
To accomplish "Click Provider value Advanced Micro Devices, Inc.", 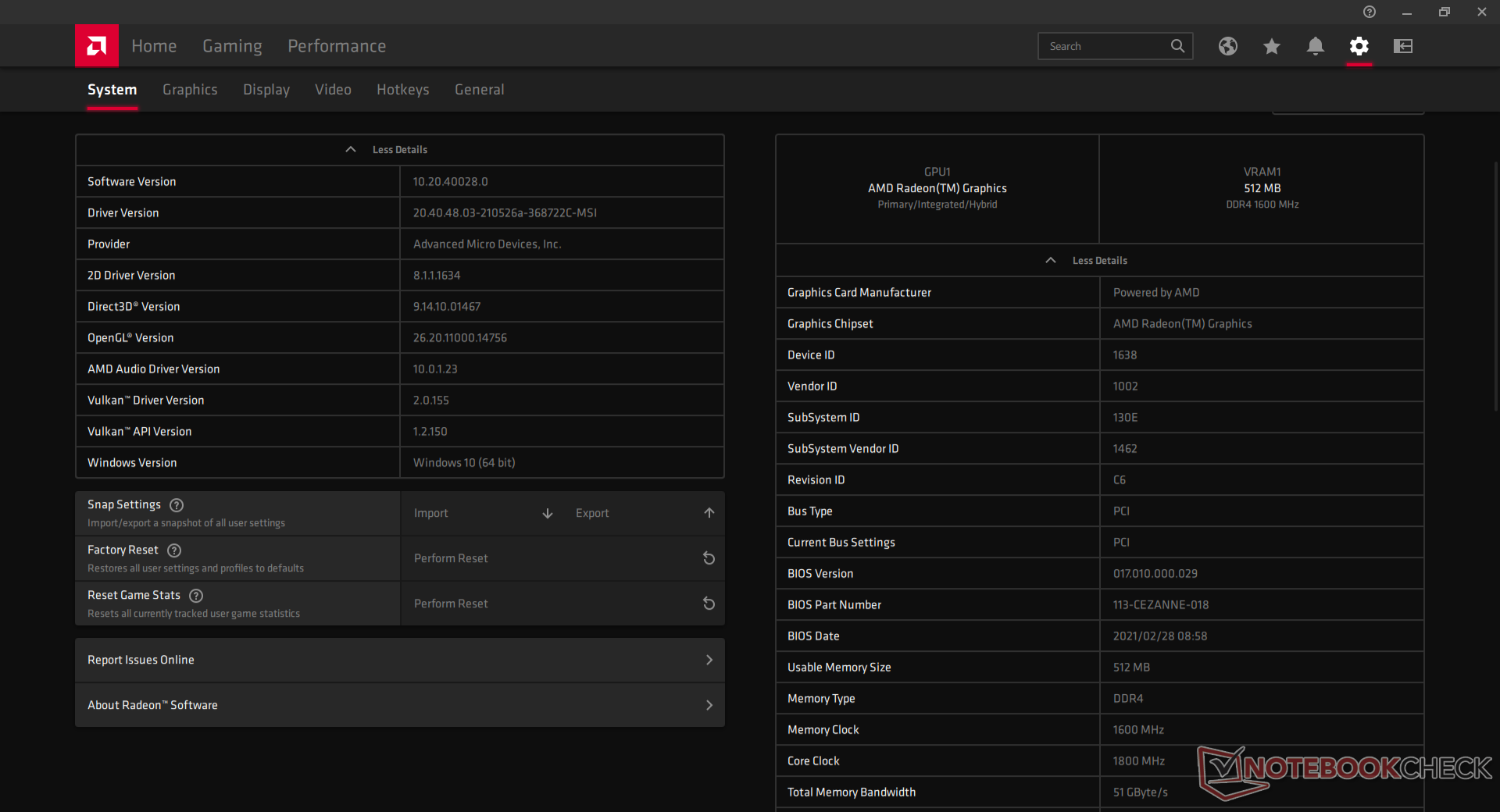I will point(487,244).
